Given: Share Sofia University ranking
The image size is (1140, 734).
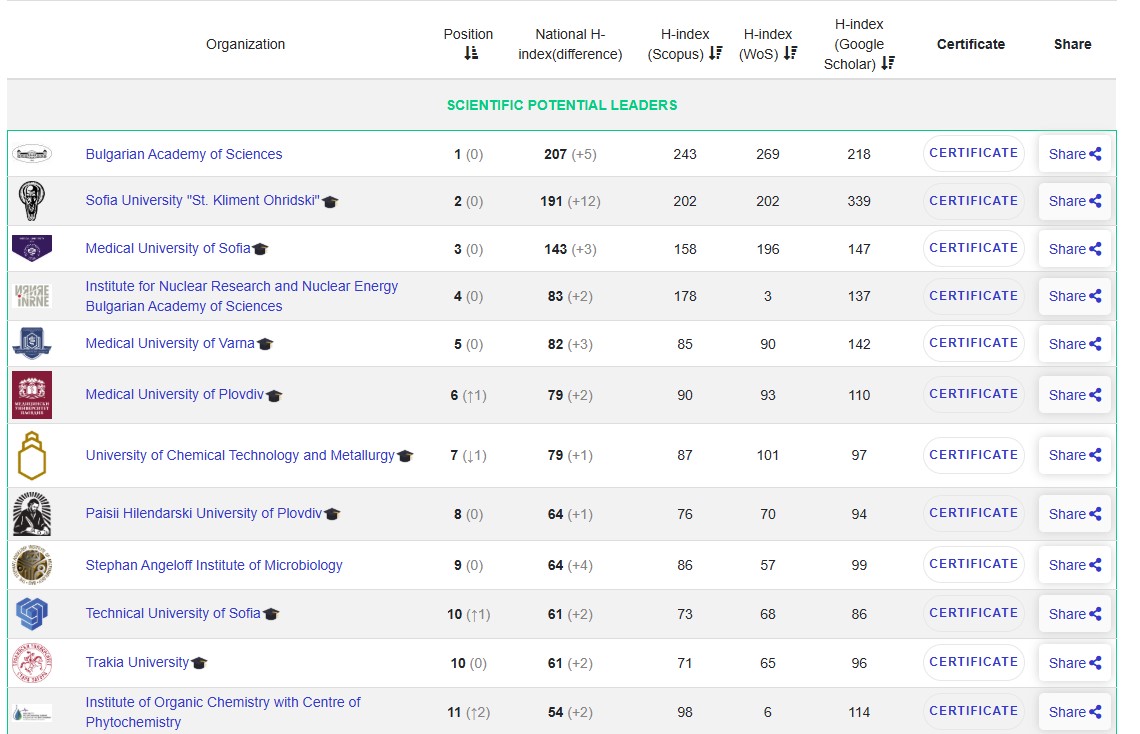Looking at the screenshot, I should [1075, 201].
